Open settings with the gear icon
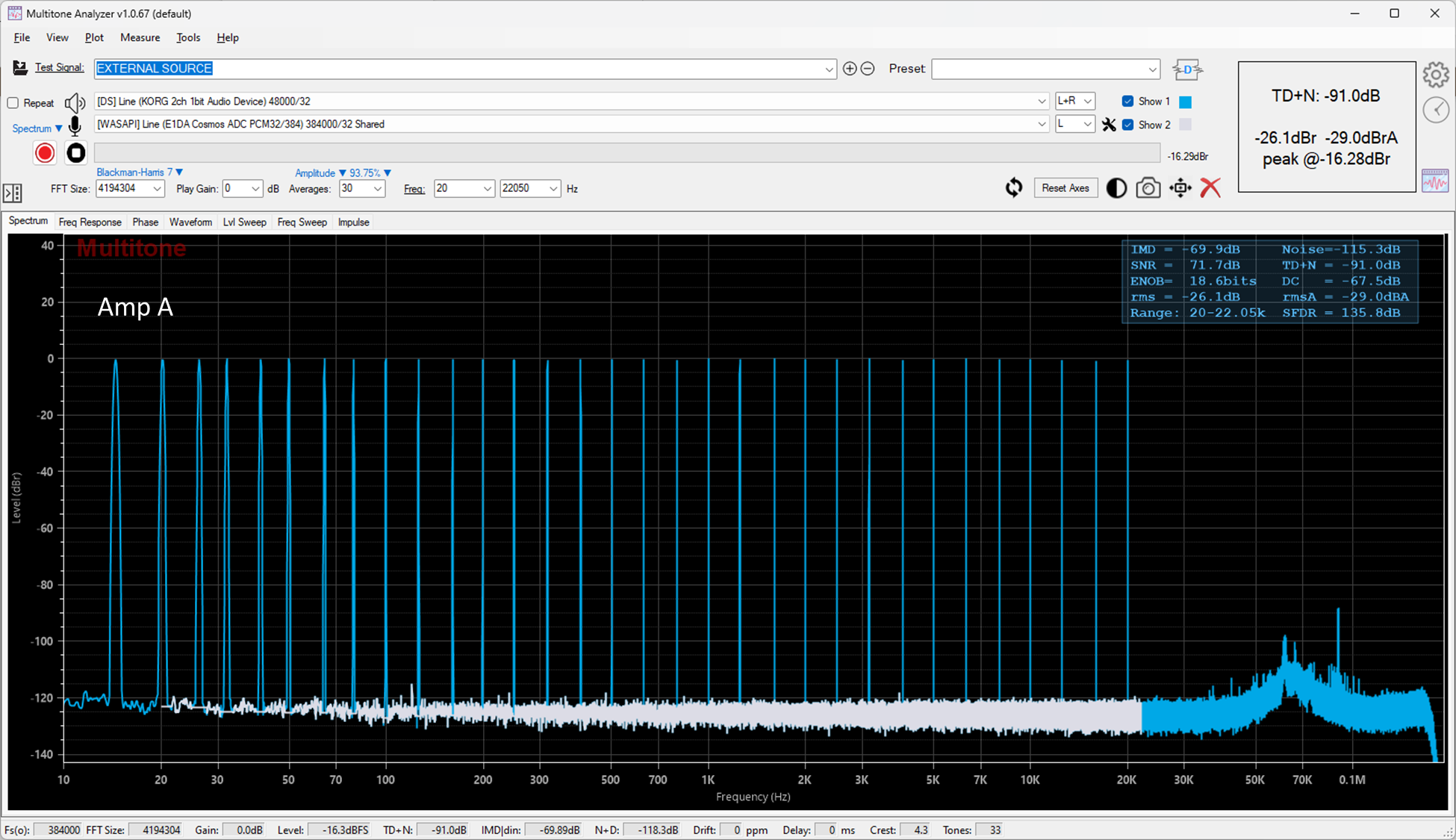Screen dimensions: 1456x840 [x=1436, y=75]
